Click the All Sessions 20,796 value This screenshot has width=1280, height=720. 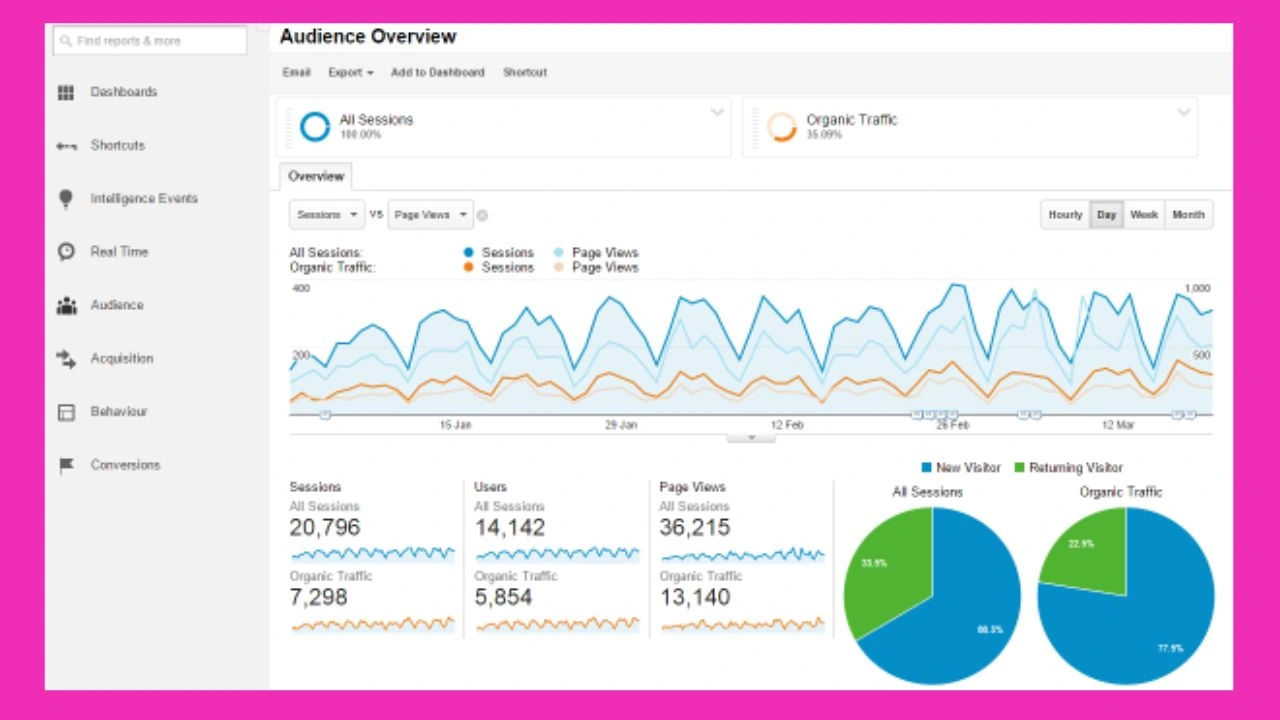point(325,528)
